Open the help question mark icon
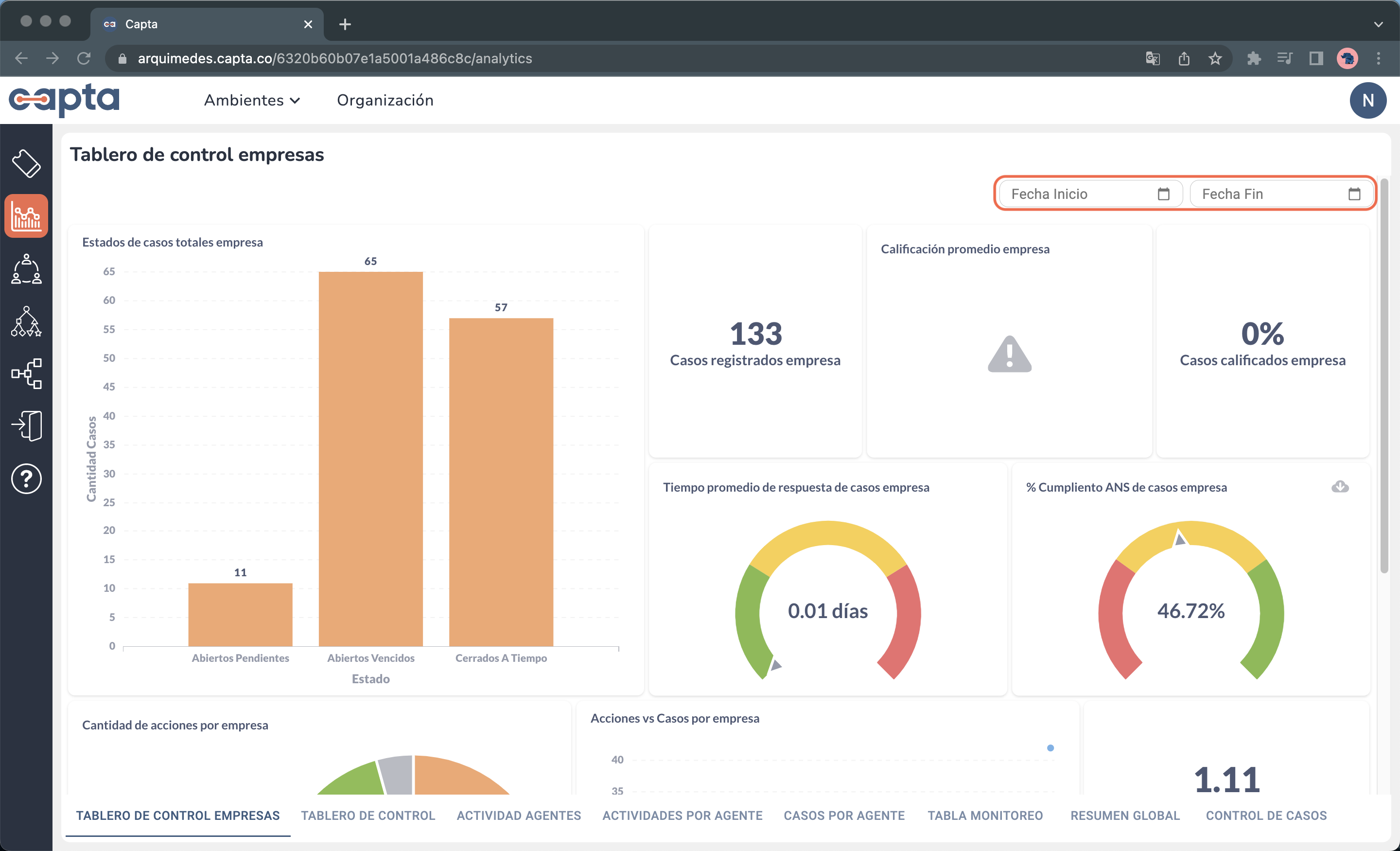The image size is (1400, 851). coord(26,479)
